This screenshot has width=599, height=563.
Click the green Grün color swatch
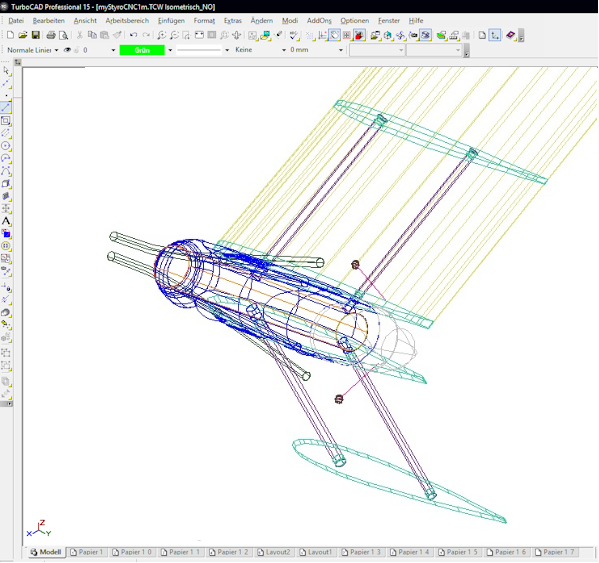[x=142, y=50]
